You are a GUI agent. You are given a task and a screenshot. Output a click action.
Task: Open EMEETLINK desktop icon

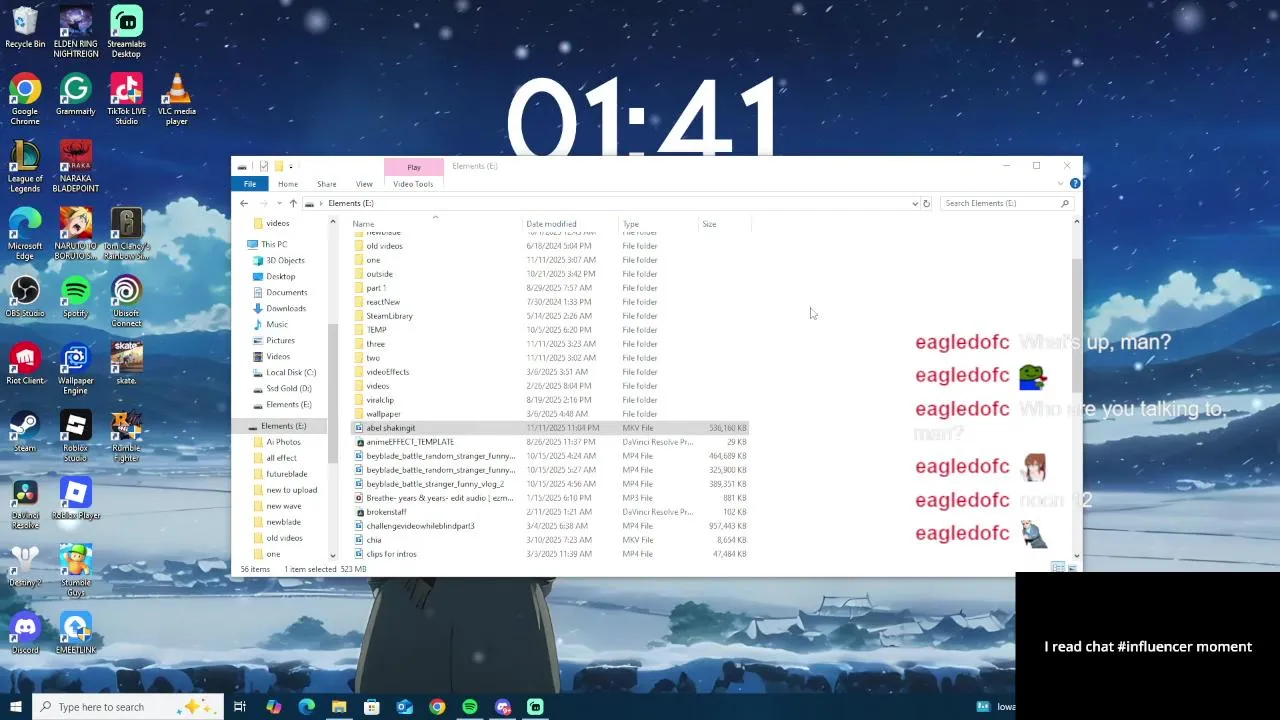(x=76, y=634)
